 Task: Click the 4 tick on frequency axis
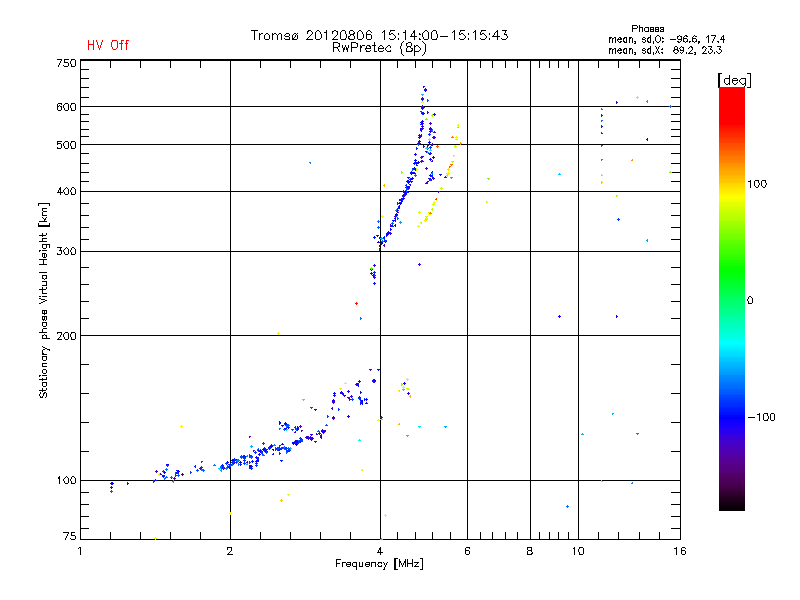(380, 551)
